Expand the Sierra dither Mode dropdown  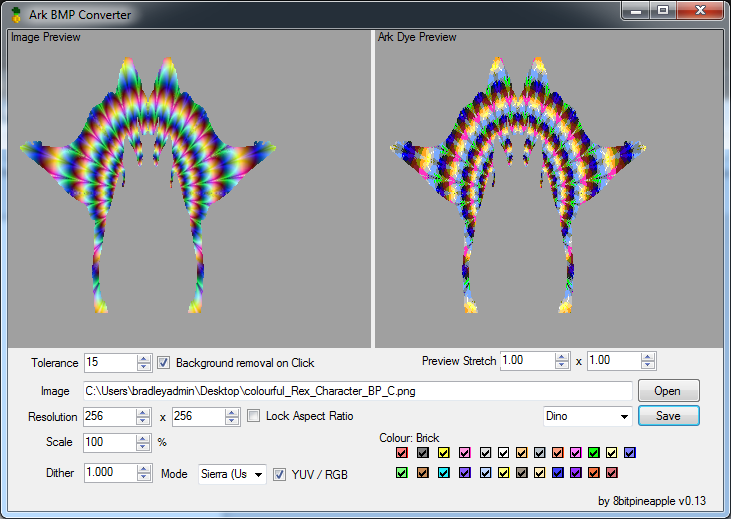coord(232,474)
